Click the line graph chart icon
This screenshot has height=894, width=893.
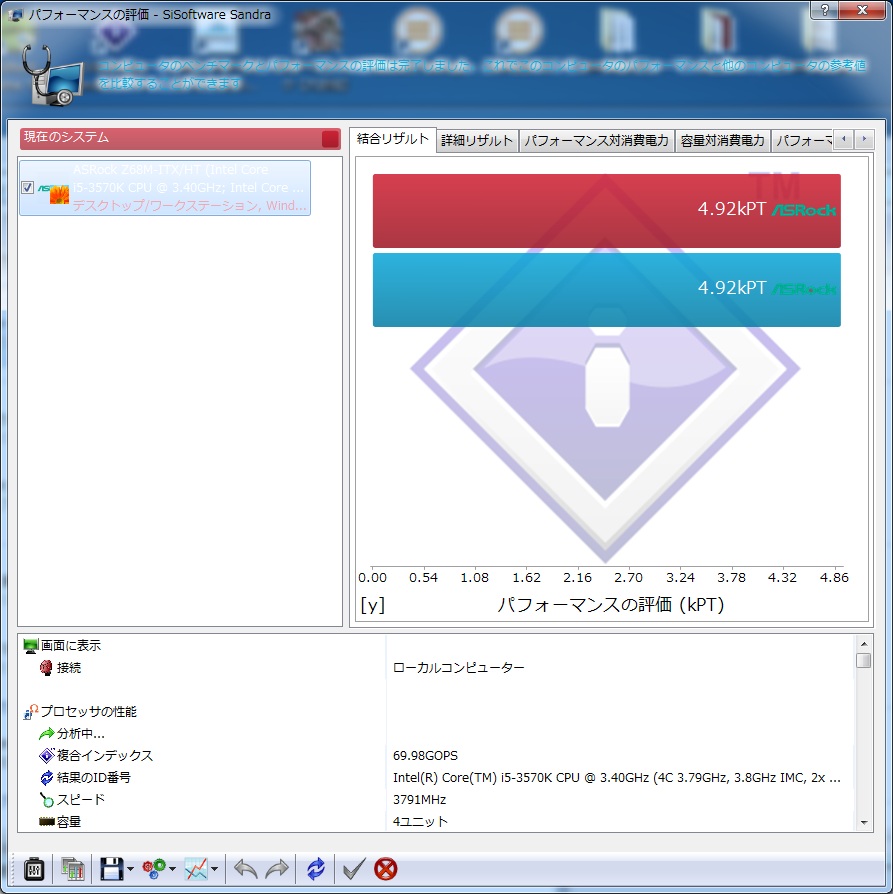pyautogui.click(x=196, y=869)
